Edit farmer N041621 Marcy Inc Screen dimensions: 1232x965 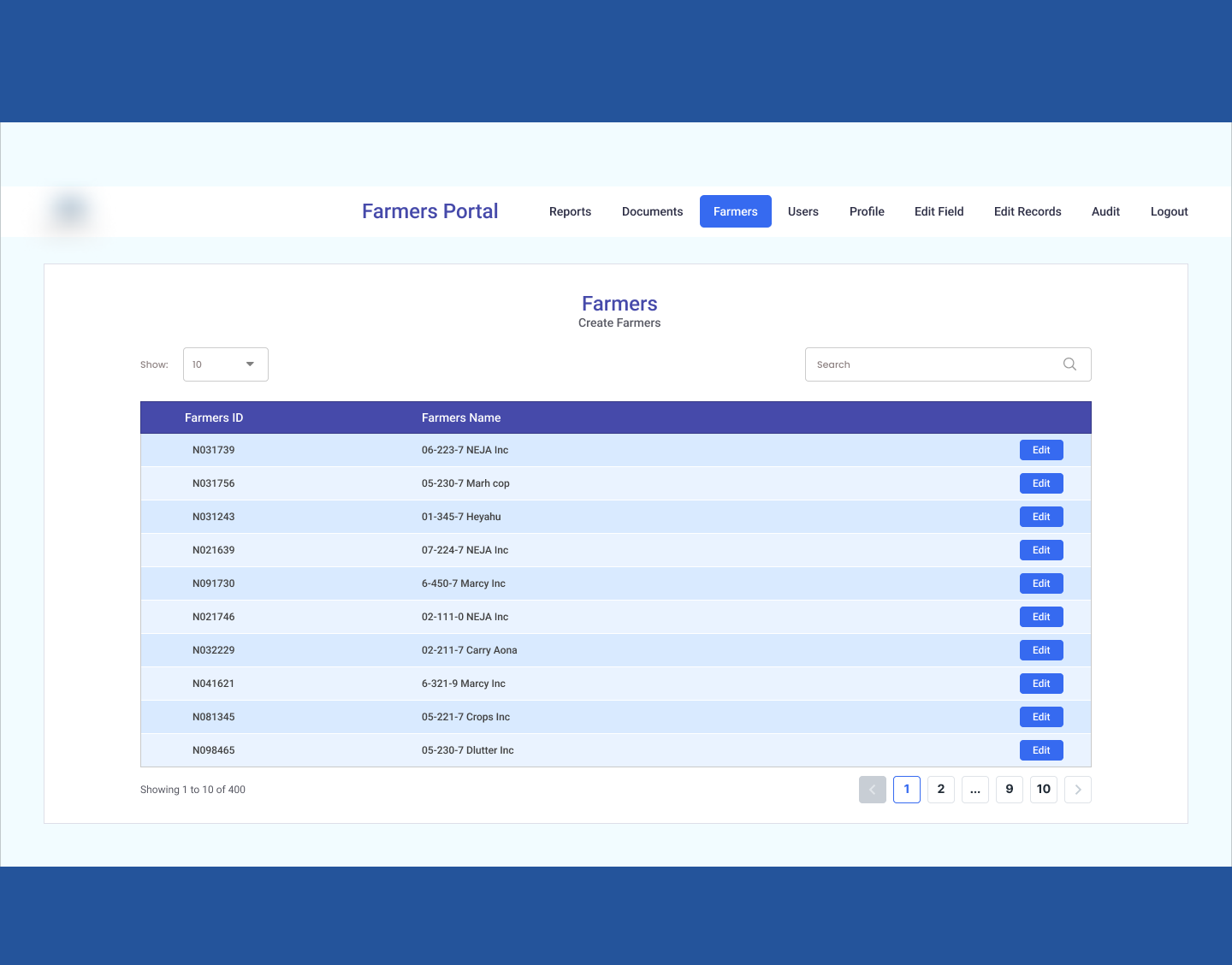[x=1041, y=684]
